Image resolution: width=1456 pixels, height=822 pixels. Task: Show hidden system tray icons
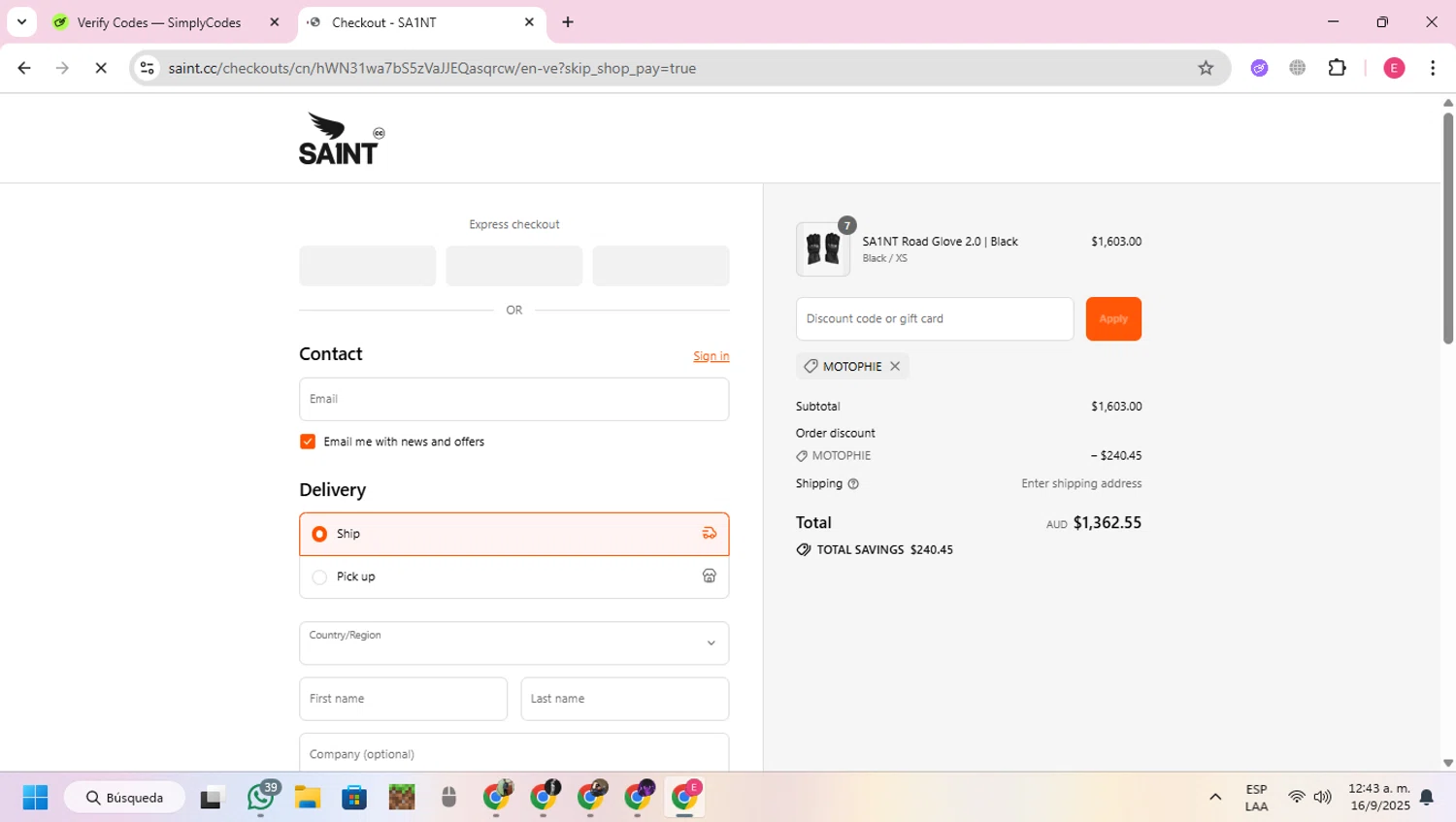tap(1215, 798)
